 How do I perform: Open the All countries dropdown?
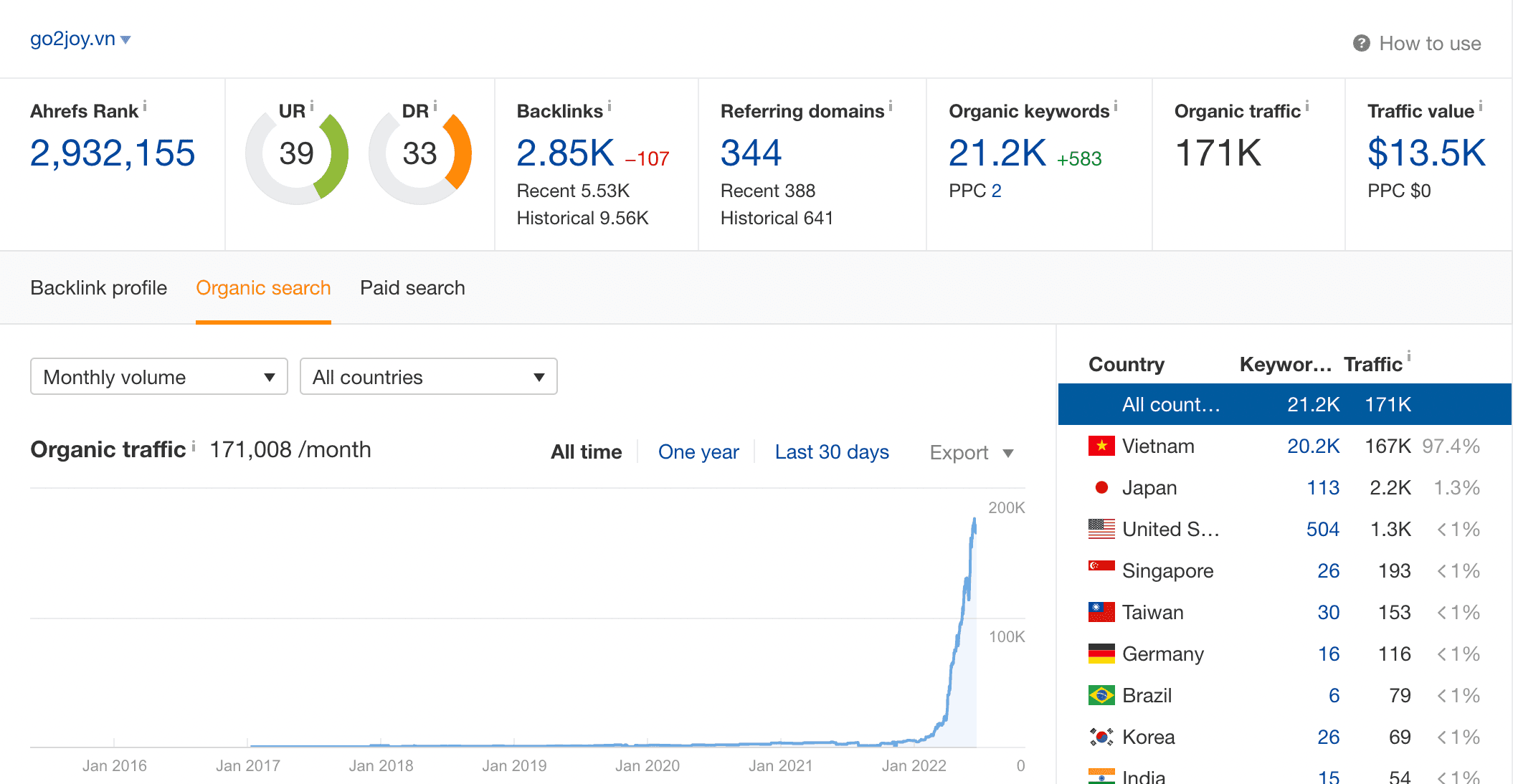[429, 376]
